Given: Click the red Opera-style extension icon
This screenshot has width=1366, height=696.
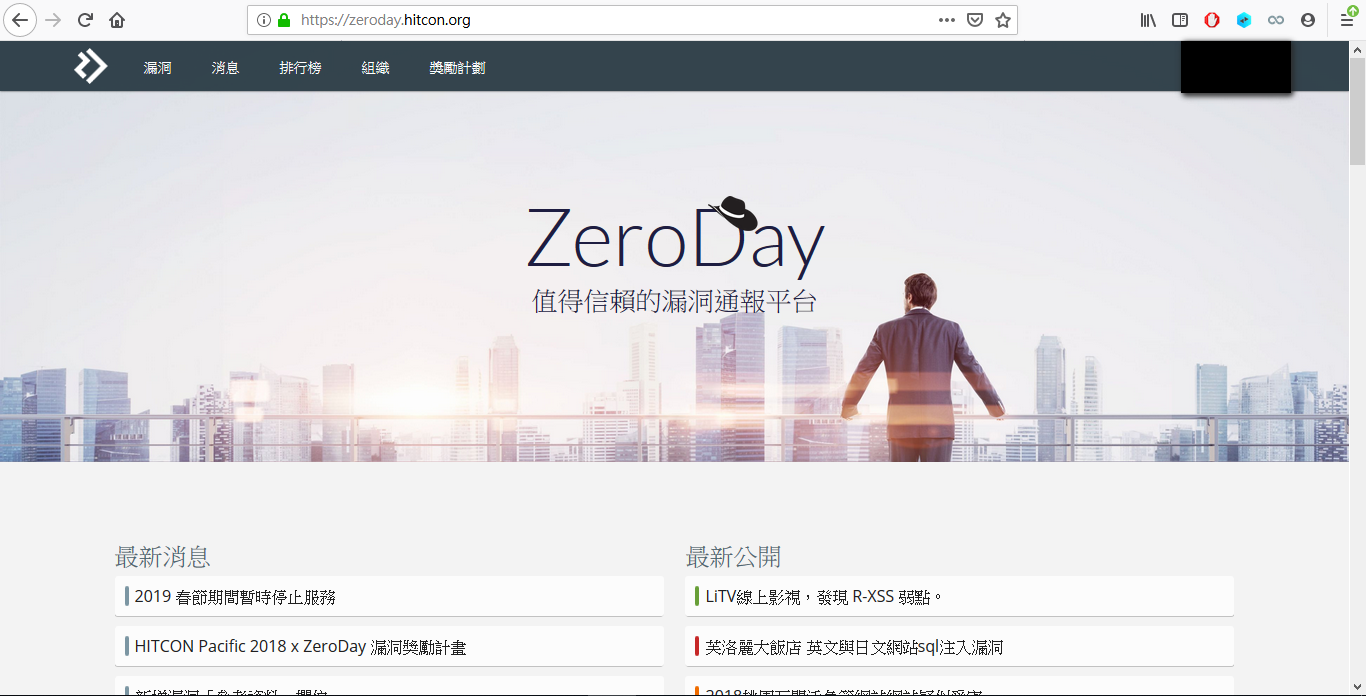Looking at the screenshot, I should pyautogui.click(x=1212, y=20).
